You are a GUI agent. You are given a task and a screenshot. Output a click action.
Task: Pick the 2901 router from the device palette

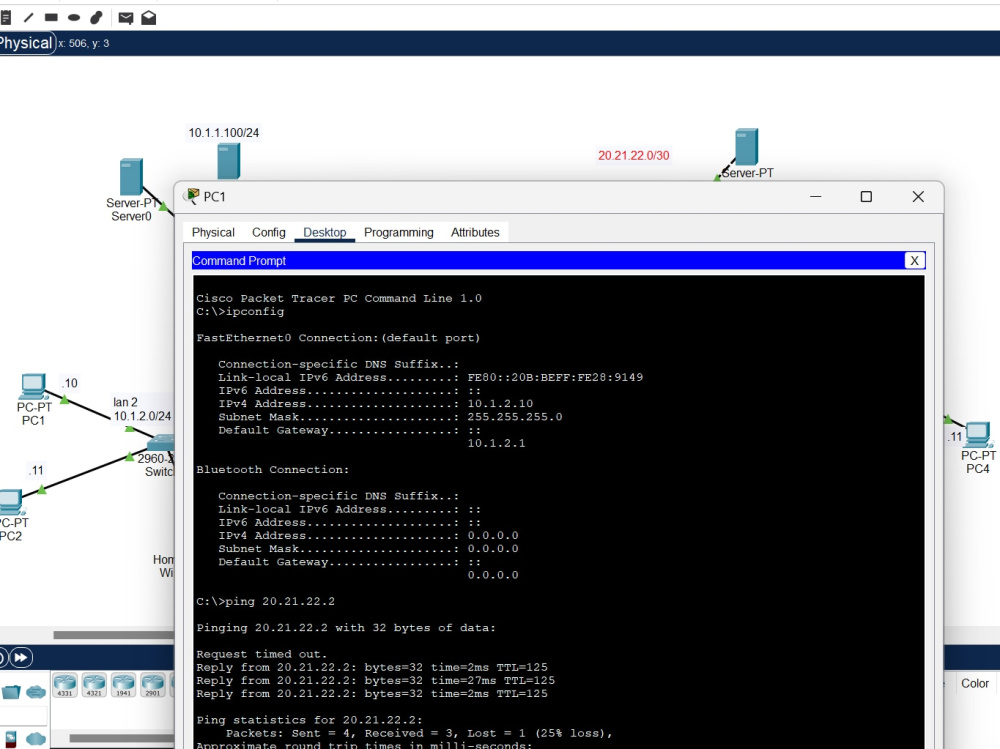(x=152, y=685)
